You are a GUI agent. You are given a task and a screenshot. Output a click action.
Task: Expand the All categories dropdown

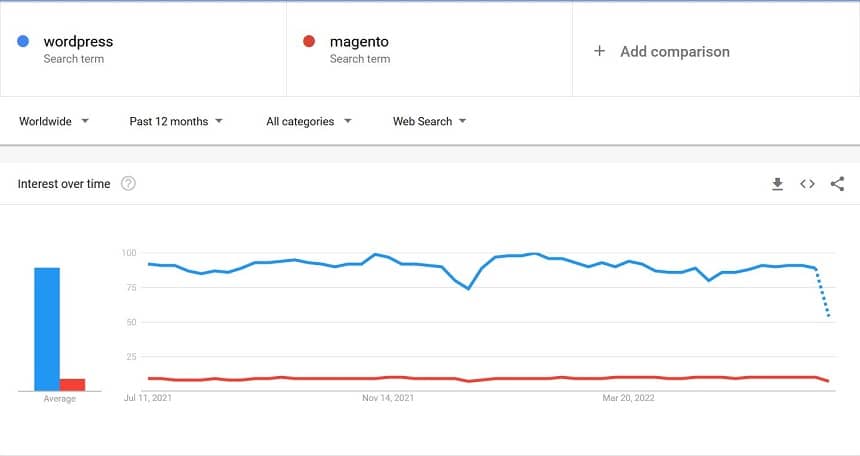pyautogui.click(x=308, y=121)
